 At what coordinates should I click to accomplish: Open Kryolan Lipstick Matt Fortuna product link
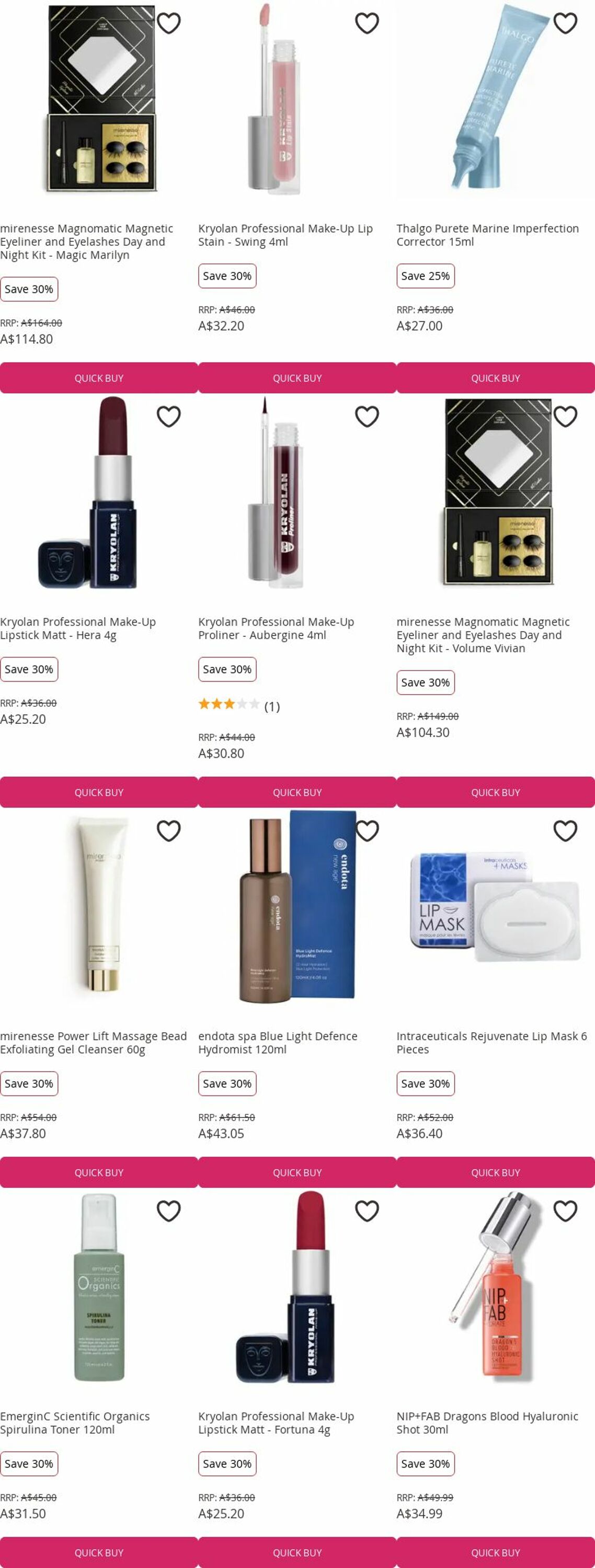276,1423
